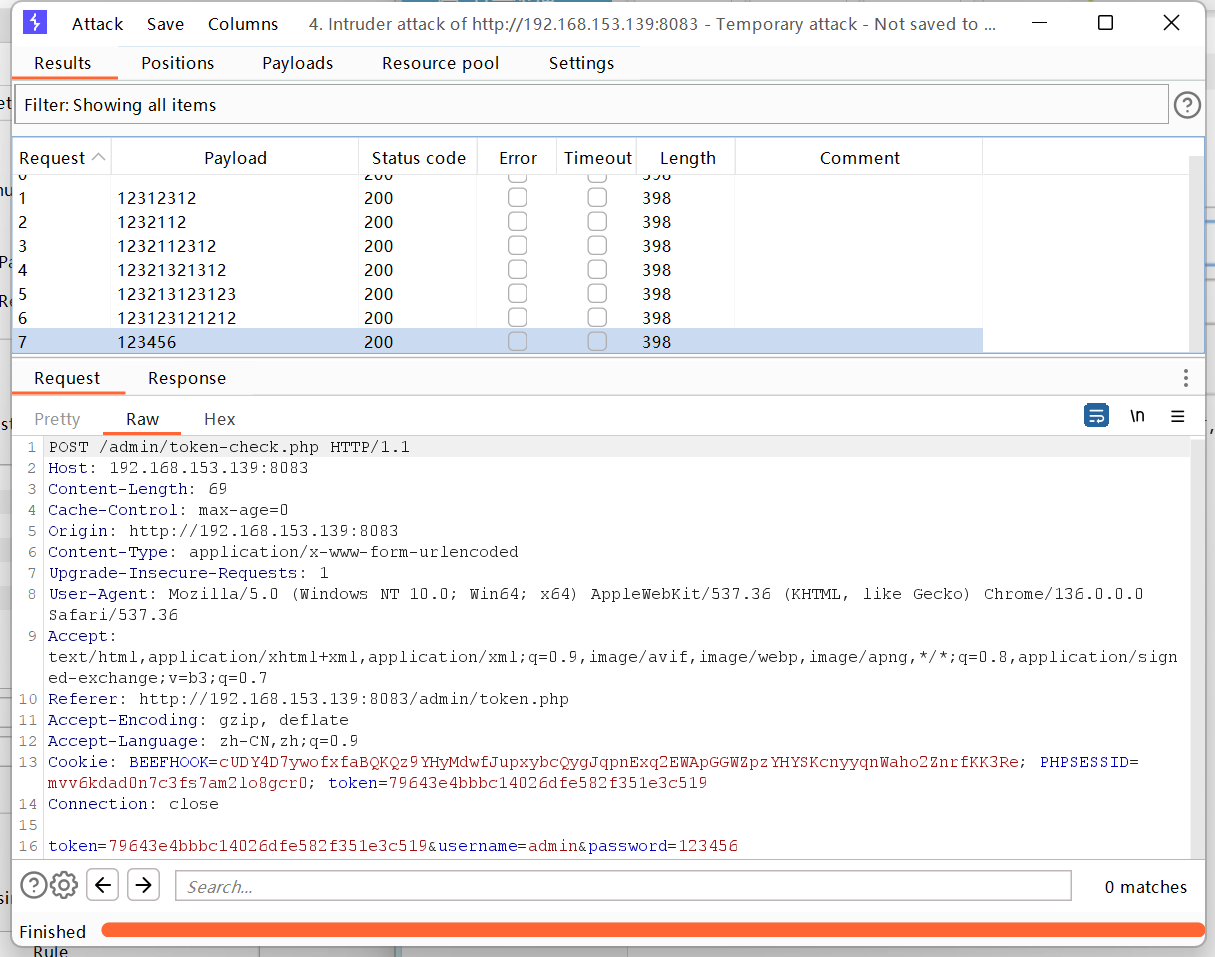Sort results by Timeout column header

(x=597, y=158)
